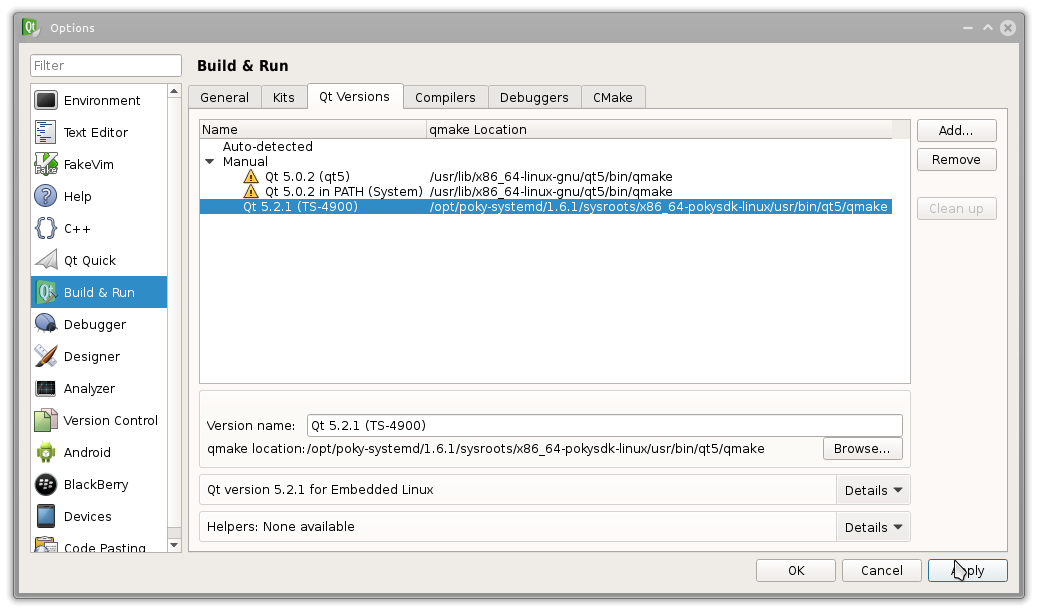This screenshot has width=1038, height=612.
Task: Open the Analyzer icon
Action: click(46, 388)
